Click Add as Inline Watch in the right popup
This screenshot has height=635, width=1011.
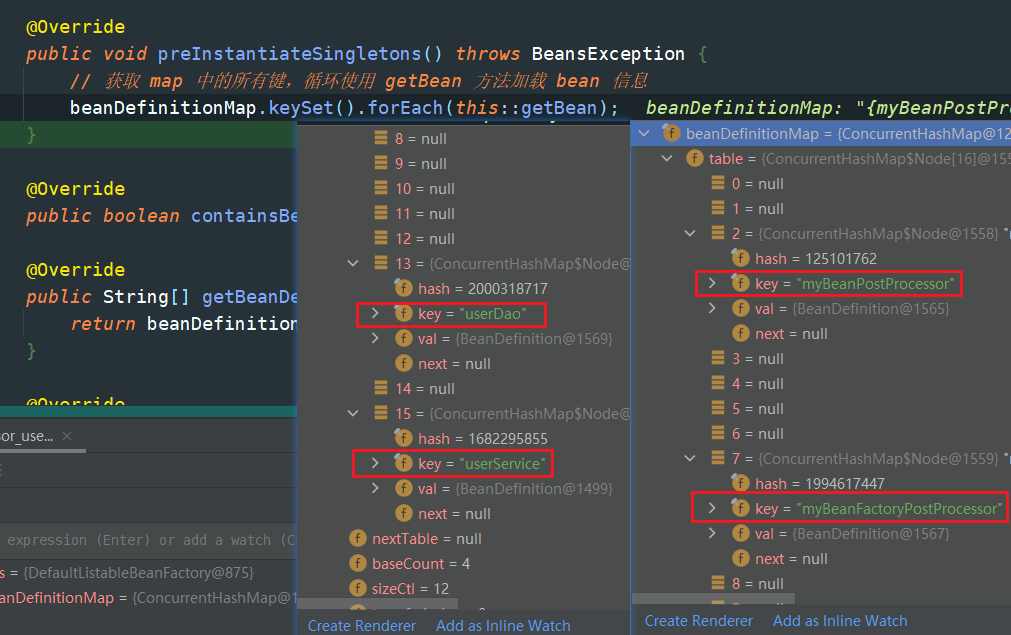tap(840, 621)
